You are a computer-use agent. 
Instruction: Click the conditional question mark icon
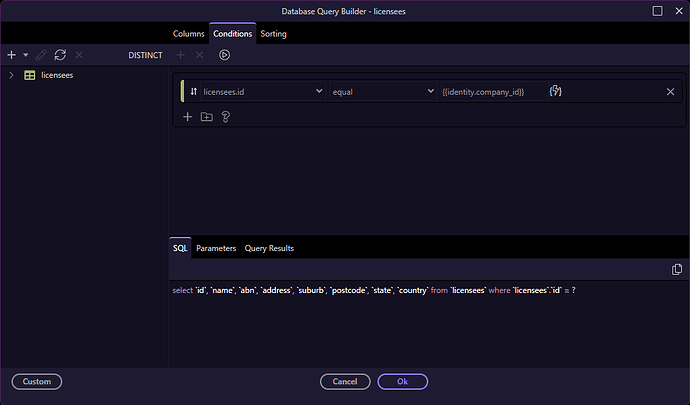pyautogui.click(x=226, y=117)
